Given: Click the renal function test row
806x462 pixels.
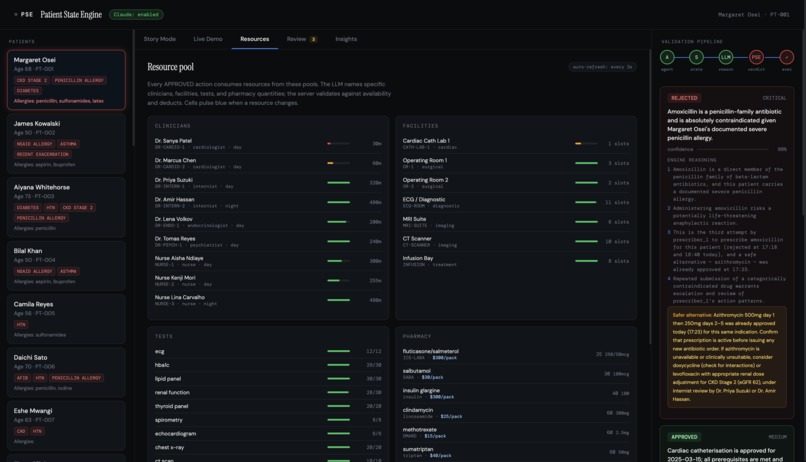Looking at the screenshot, I should point(268,392).
